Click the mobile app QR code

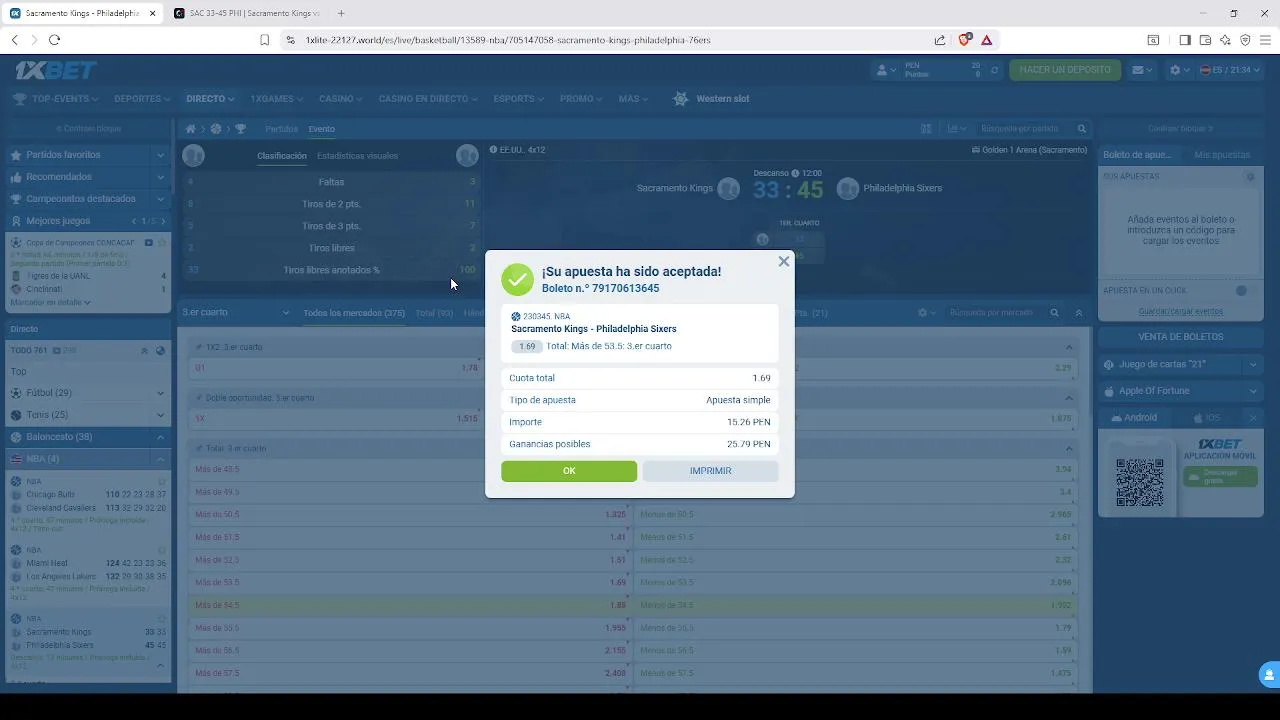1139,482
